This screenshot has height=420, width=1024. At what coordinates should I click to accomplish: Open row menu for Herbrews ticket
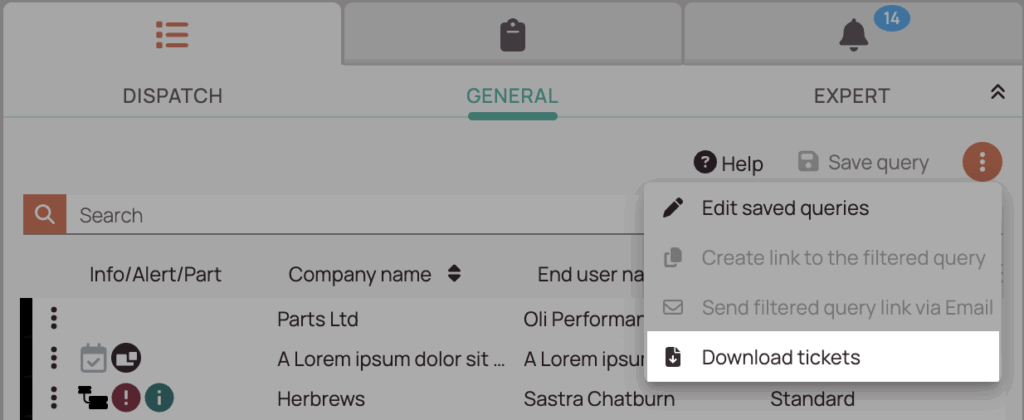coord(54,398)
